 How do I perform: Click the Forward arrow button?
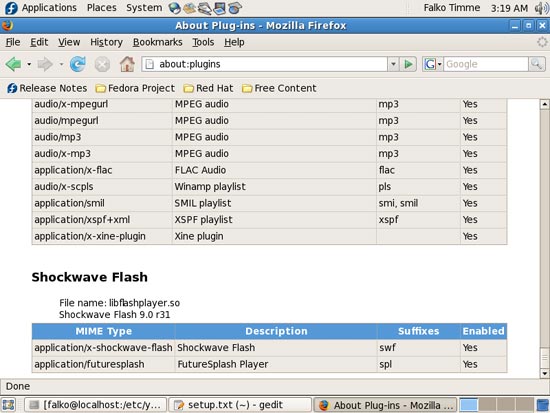click(x=45, y=64)
